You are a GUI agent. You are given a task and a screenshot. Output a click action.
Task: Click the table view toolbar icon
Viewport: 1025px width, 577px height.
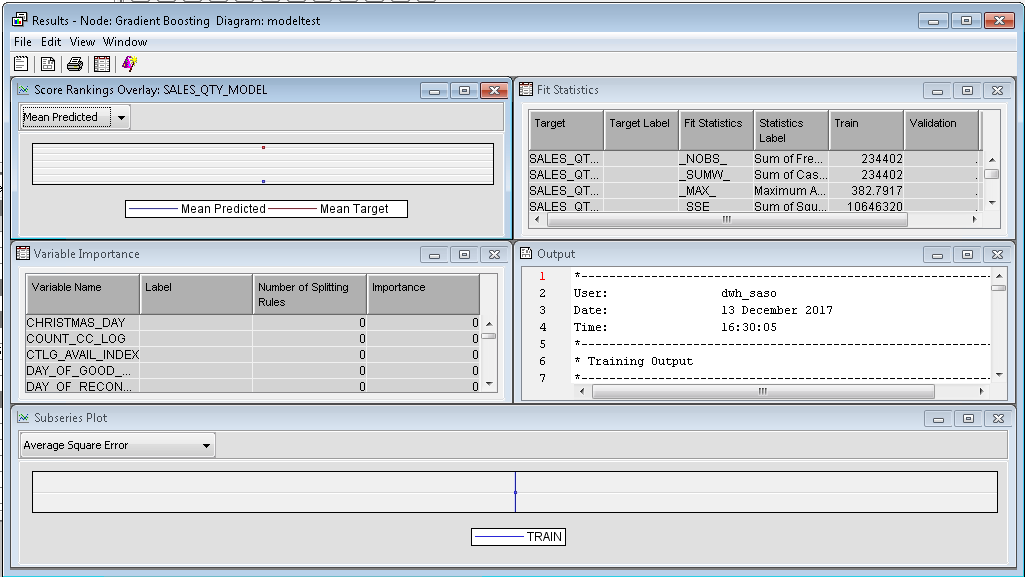101,62
